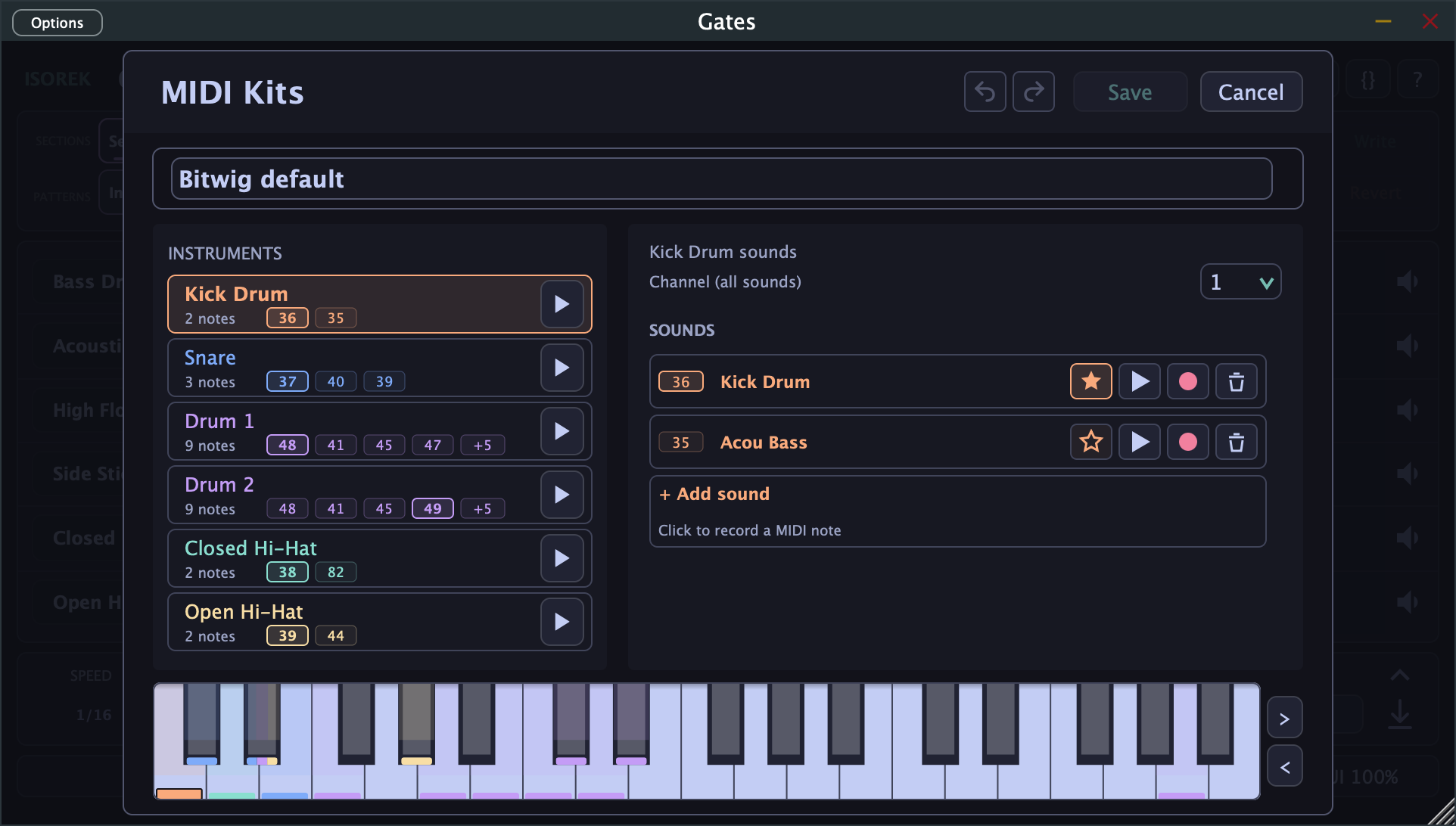Screen dimensions: 1456x826
Task: Mute Bass Drum row in background window
Action: pyautogui.click(x=1407, y=282)
